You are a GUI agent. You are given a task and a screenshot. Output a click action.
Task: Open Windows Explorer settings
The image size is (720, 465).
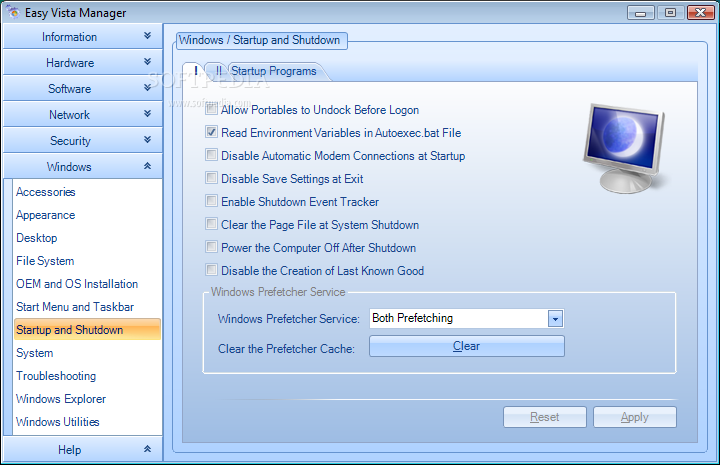(x=61, y=399)
